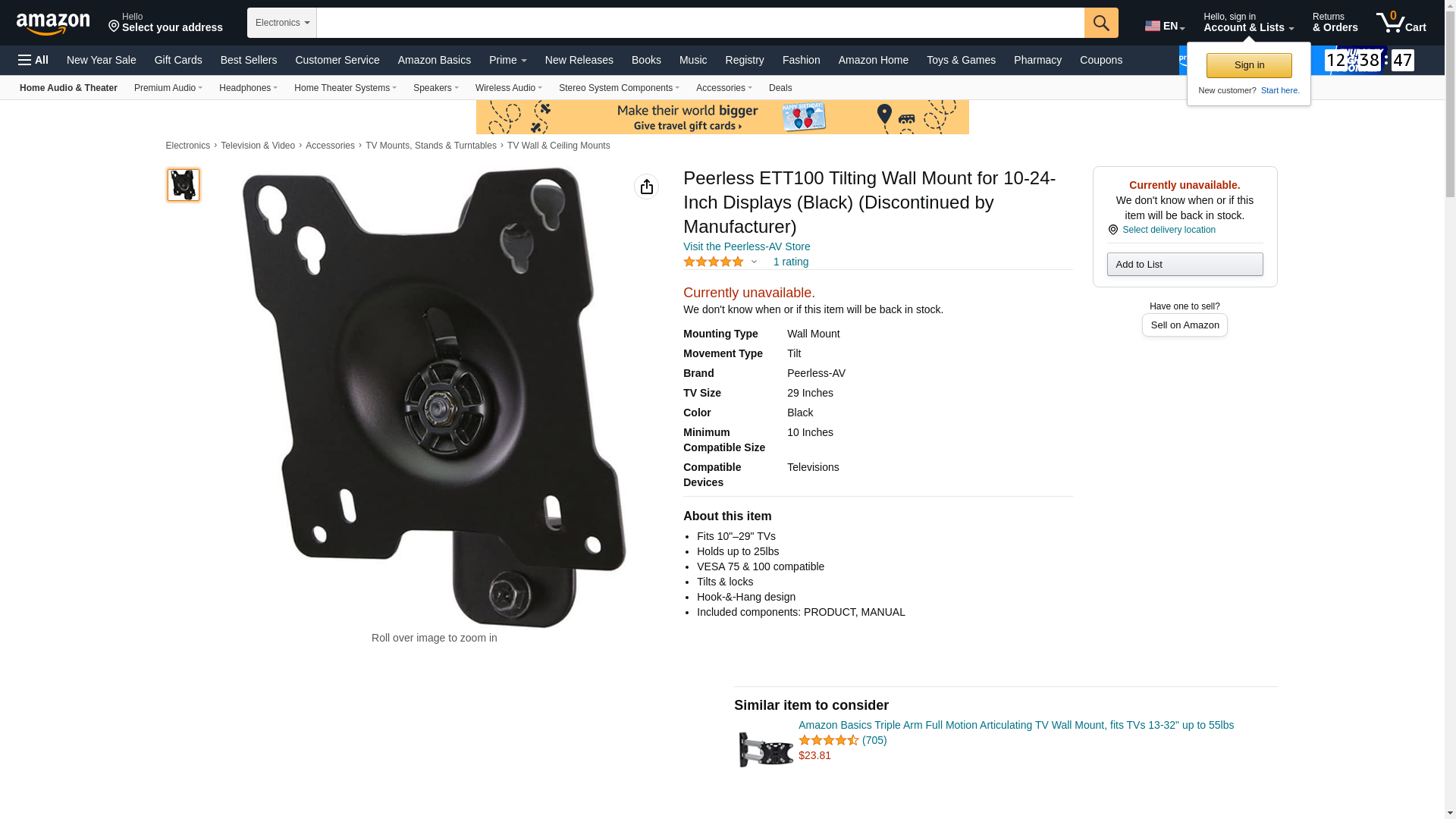The width and height of the screenshot is (1456, 819).
Task: Click into the search input field
Action: 700,23
